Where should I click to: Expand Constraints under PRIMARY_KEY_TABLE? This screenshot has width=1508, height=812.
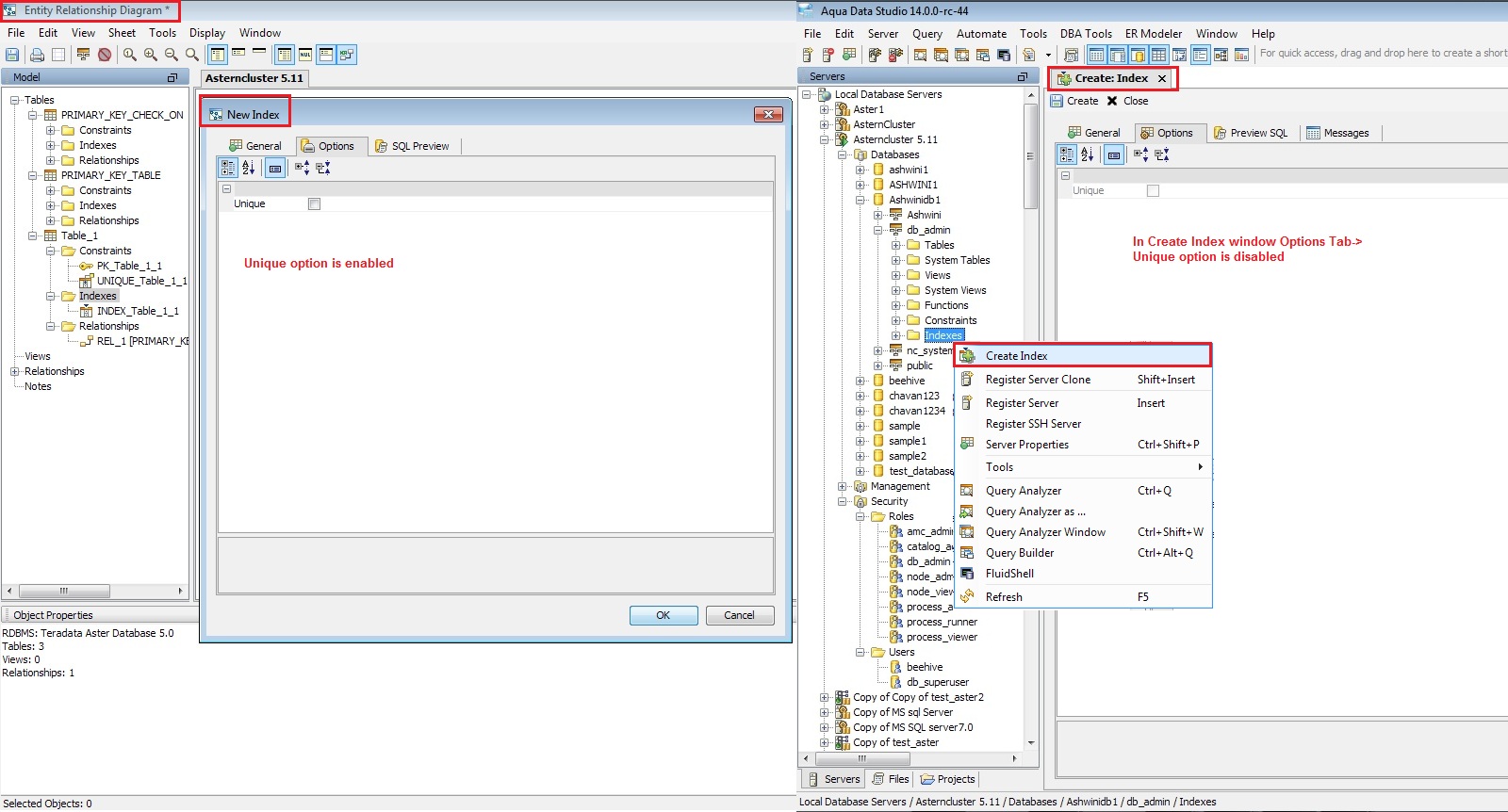tap(51, 190)
